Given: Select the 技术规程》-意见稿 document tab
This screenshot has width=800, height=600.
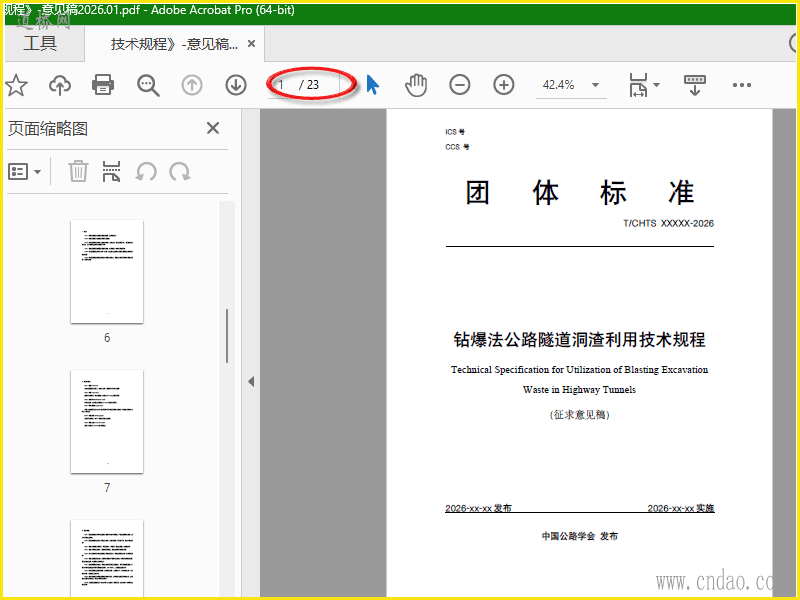Looking at the screenshot, I should (174, 44).
